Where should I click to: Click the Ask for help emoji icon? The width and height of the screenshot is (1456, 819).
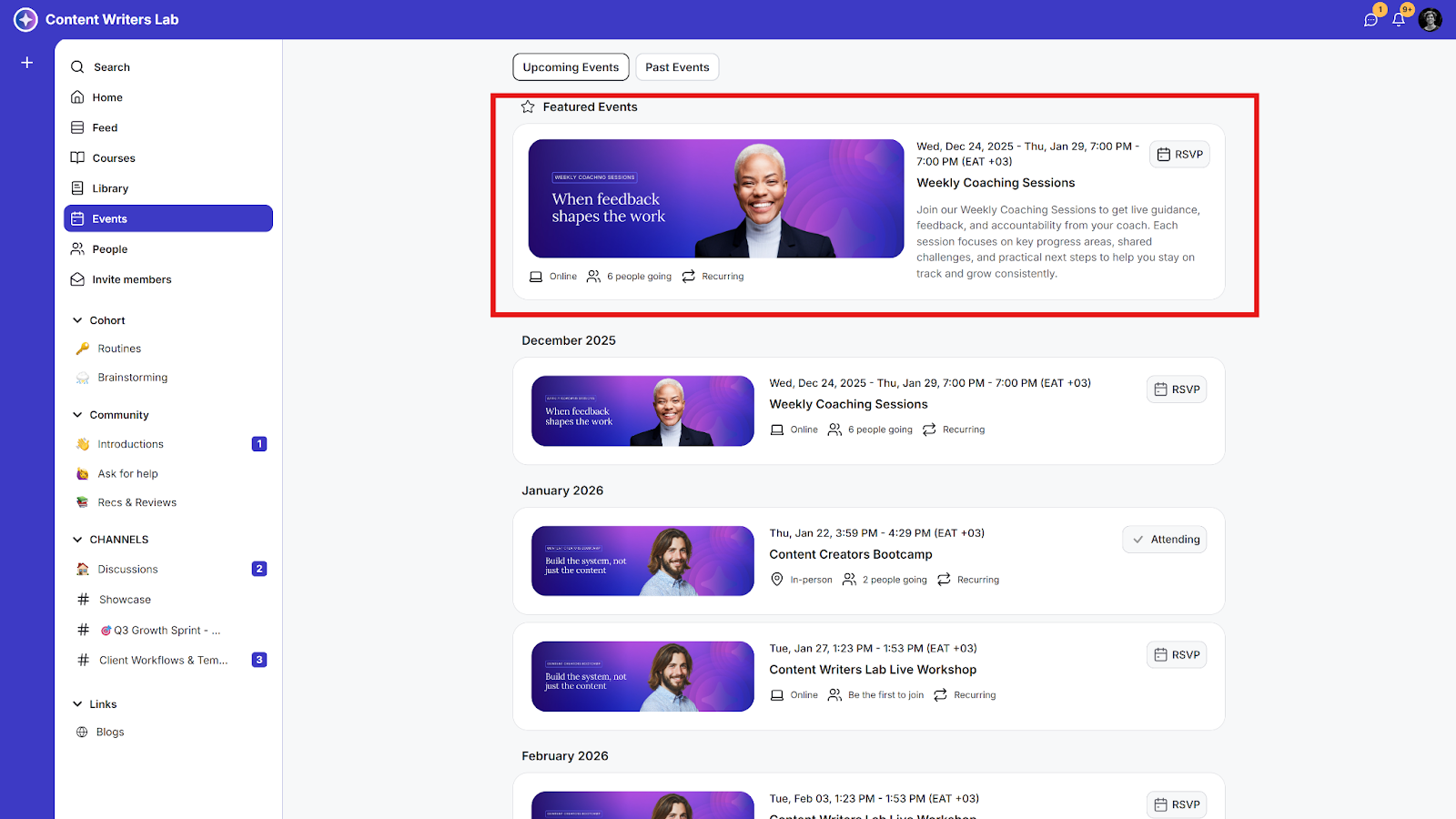[x=83, y=474]
